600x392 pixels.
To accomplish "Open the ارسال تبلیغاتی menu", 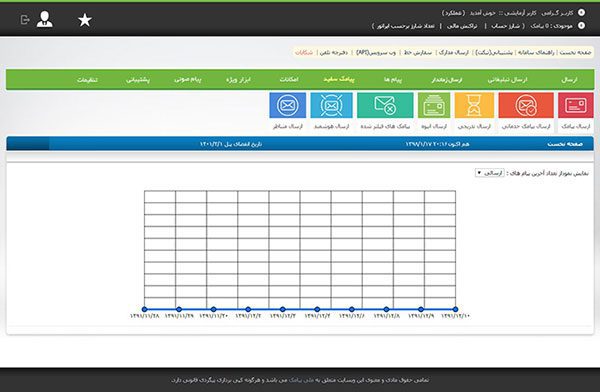I will pyautogui.click(x=507, y=80).
